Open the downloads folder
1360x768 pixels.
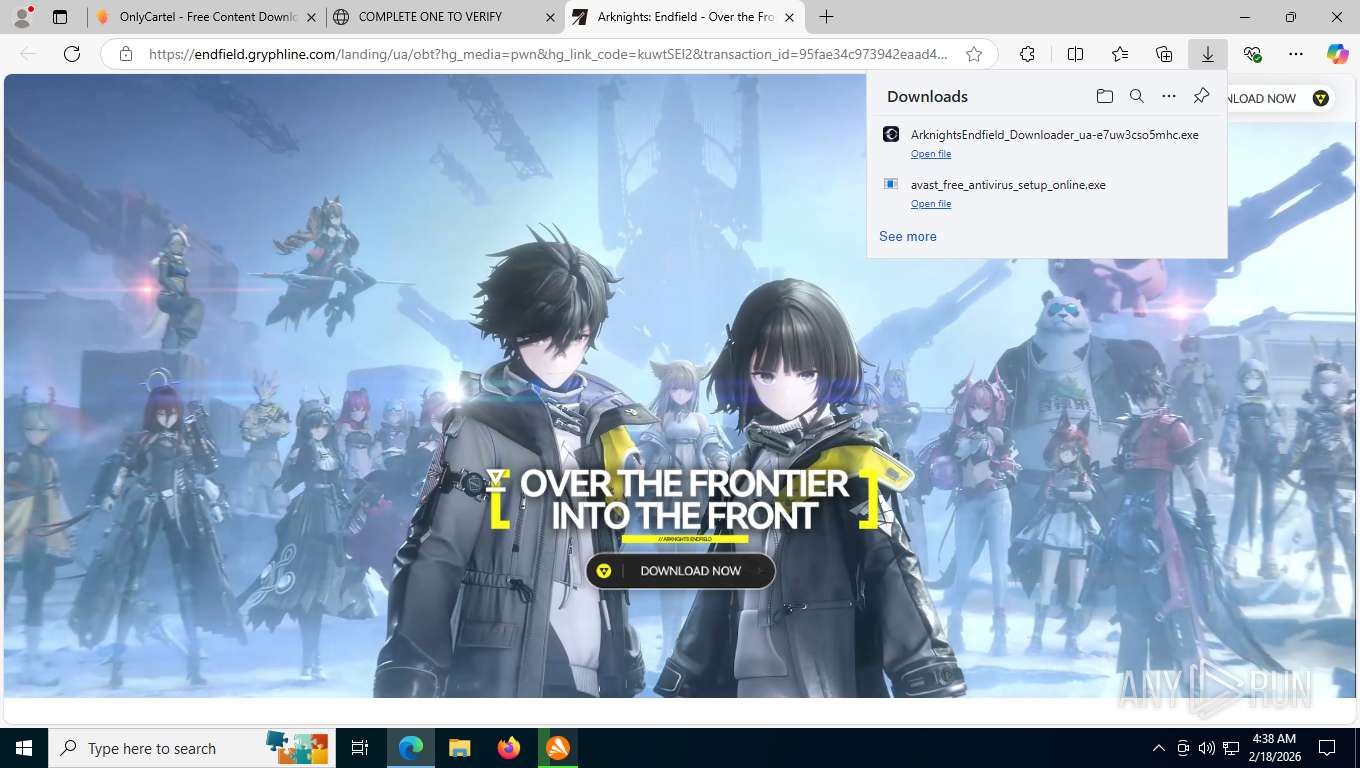tap(1104, 96)
